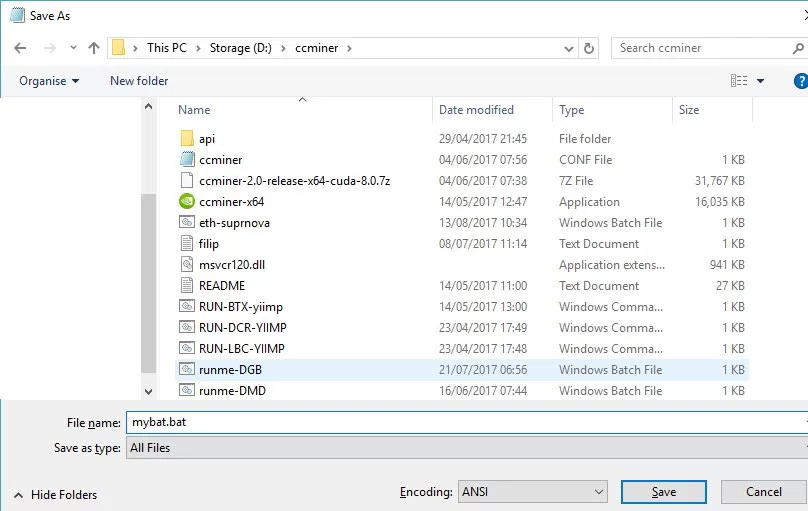Open recent locations dropdown chevron

[x=73, y=48]
